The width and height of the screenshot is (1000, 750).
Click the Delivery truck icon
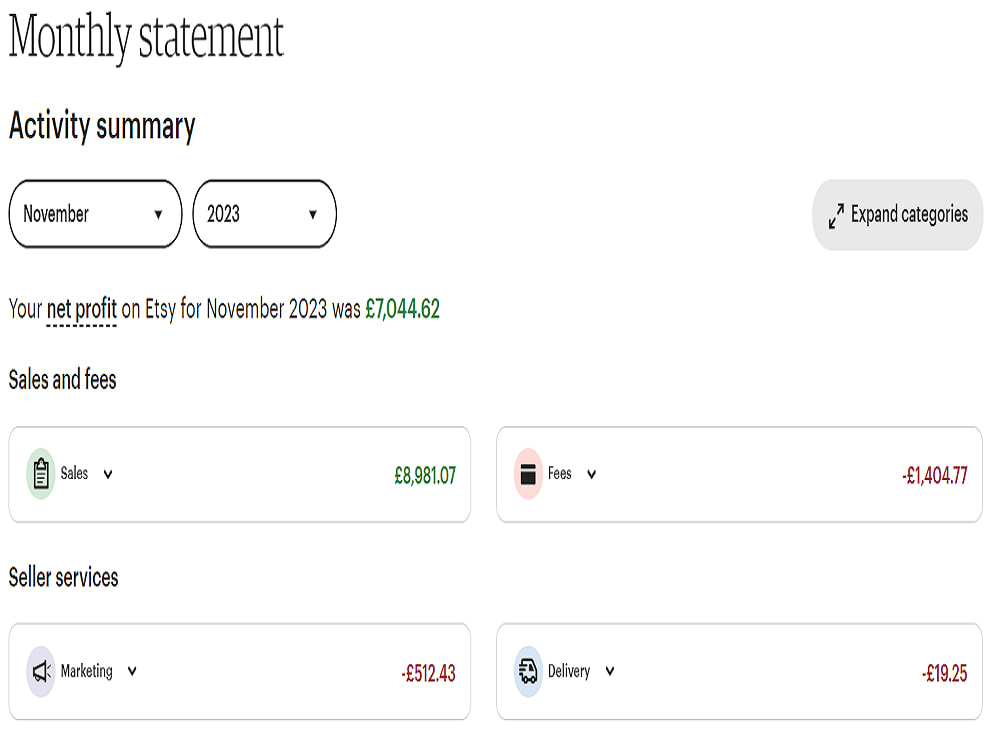pos(528,672)
